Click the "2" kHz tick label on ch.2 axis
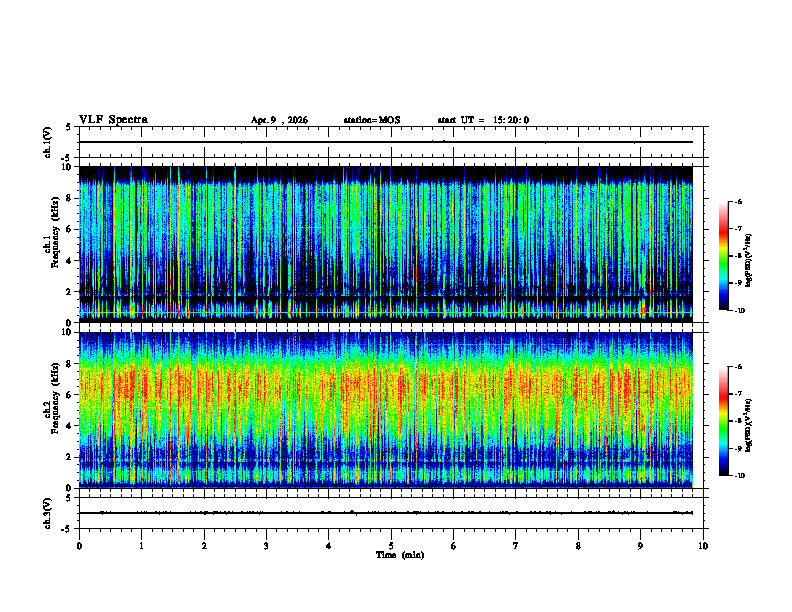 [x=70, y=457]
